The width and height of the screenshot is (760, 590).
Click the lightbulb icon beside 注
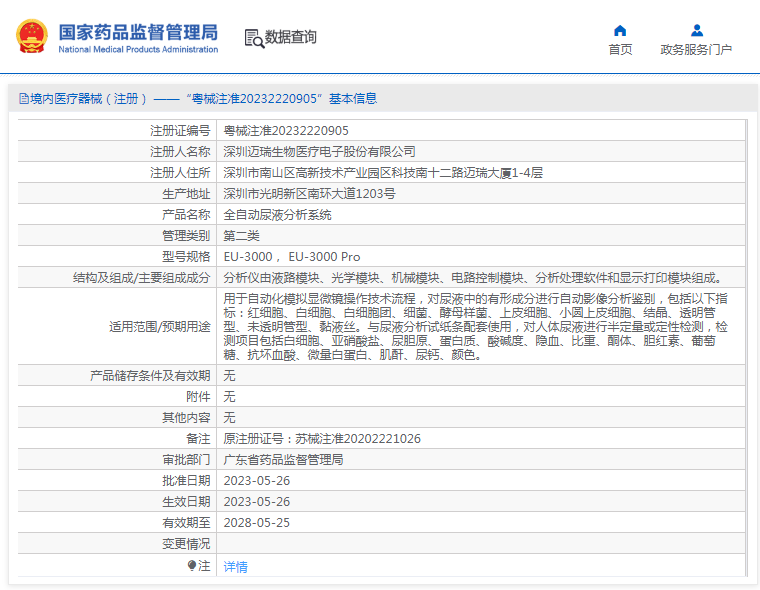click(x=192, y=565)
